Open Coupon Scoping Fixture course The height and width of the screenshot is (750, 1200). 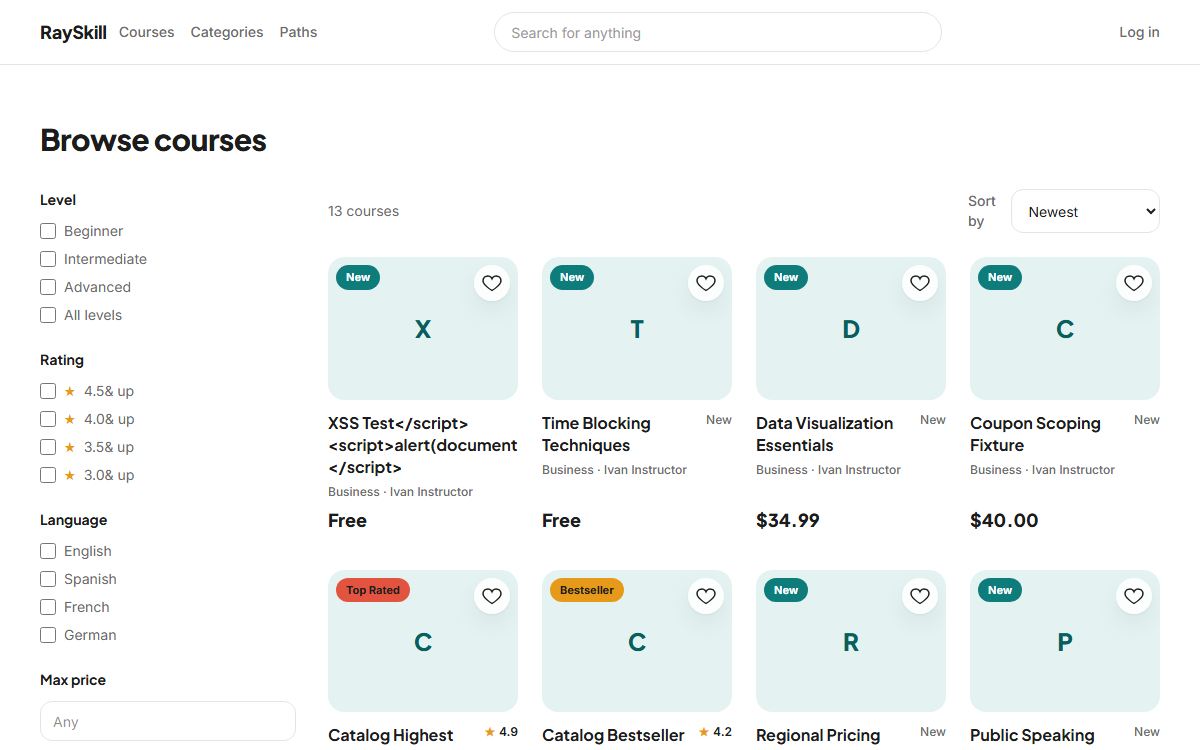click(1035, 434)
